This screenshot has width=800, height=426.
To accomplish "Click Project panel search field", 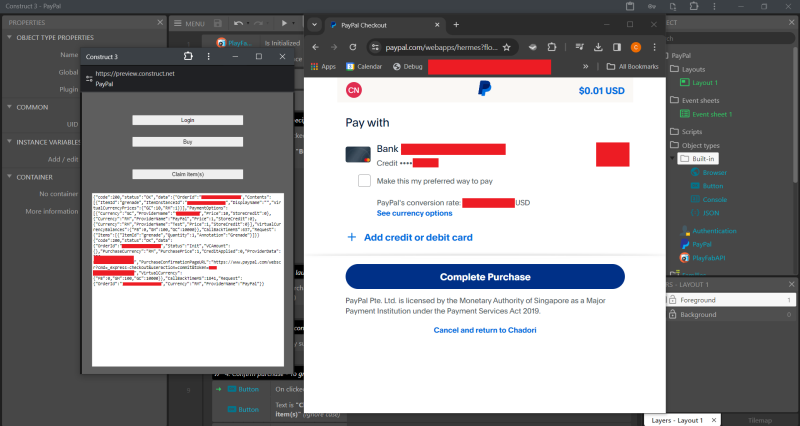I will [729, 38].
